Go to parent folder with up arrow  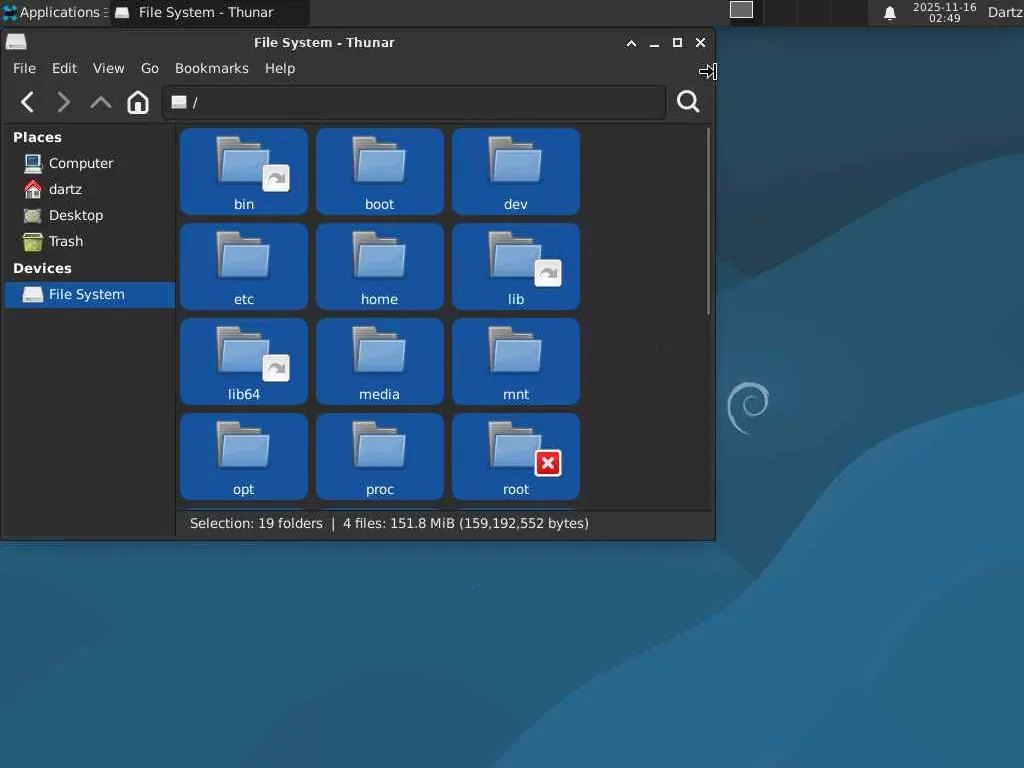(x=101, y=102)
